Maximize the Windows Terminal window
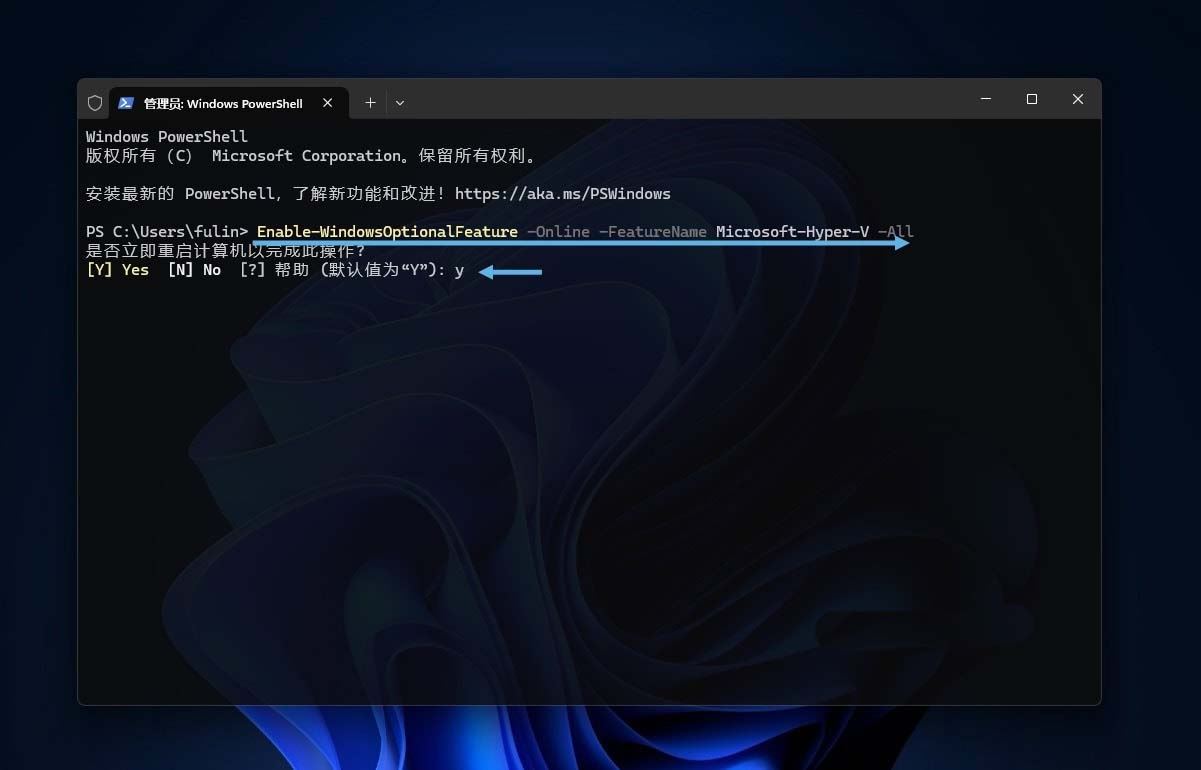This screenshot has height=770, width=1201. coord(1031,99)
